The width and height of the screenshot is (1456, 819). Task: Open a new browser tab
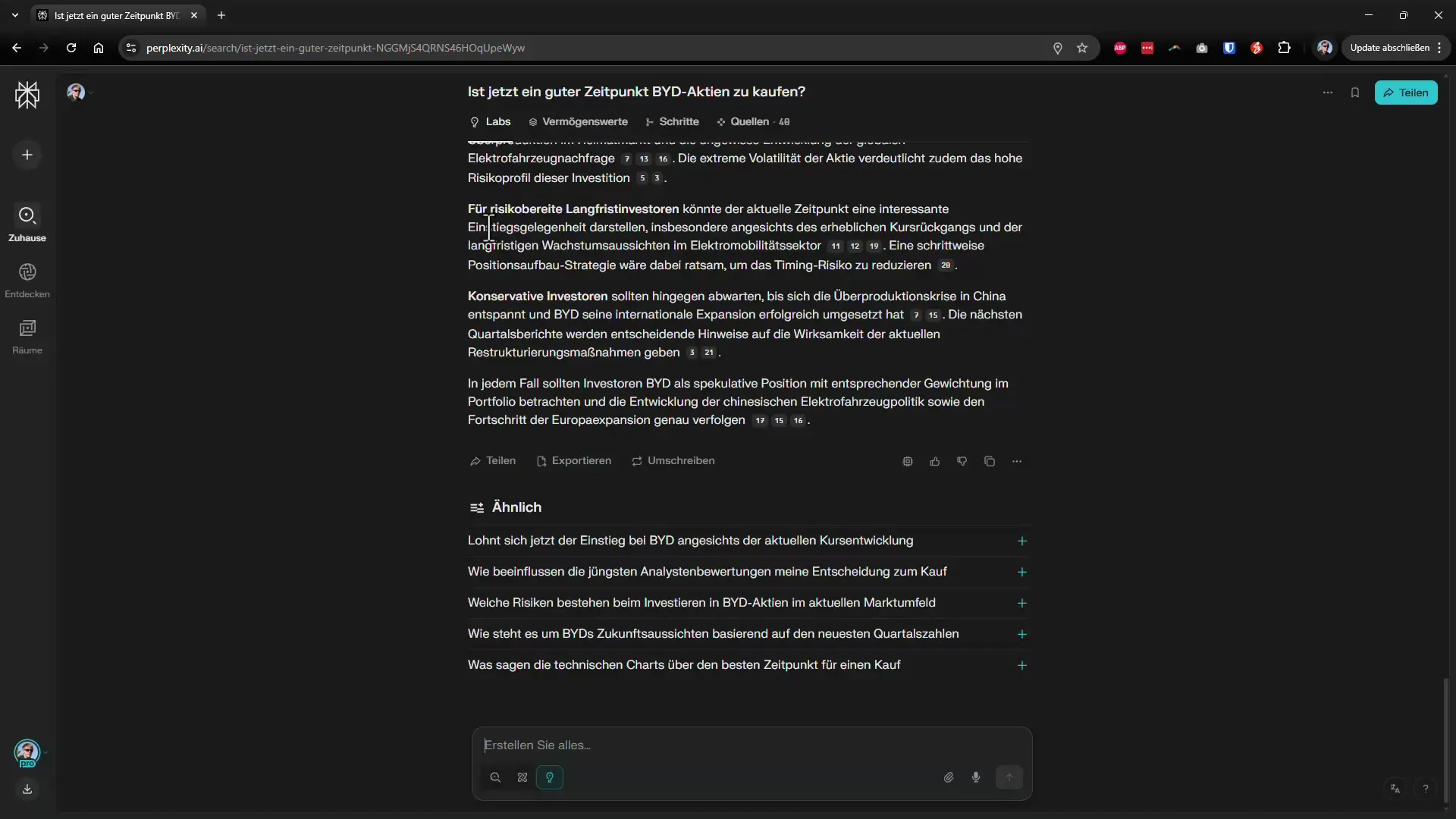(221, 15)
